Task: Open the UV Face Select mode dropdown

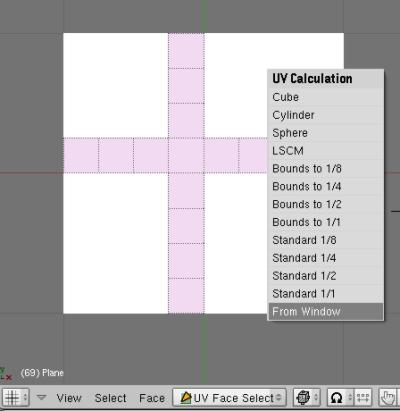Action: click(229, 397)
